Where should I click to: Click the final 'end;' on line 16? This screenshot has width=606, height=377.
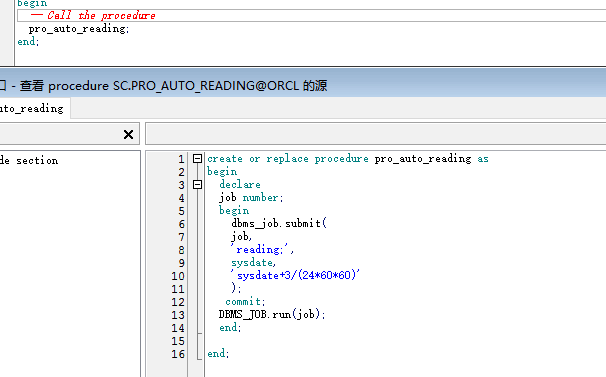(x=218, y=353)
